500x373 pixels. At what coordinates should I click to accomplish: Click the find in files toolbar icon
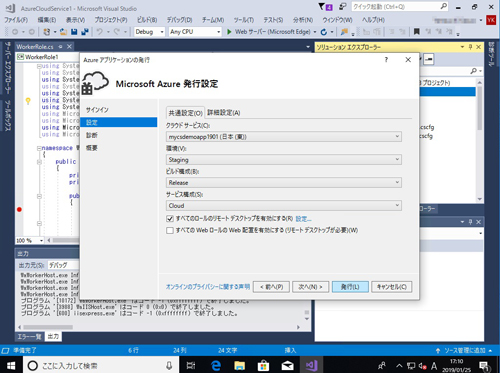[344, 32]
